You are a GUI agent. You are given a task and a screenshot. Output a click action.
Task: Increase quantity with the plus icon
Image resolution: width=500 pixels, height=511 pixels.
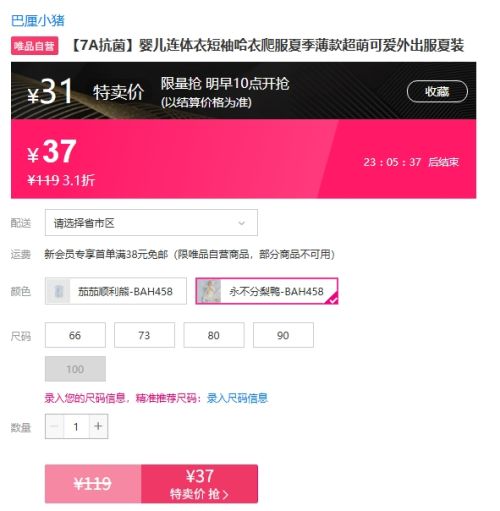tap(98, 426)
